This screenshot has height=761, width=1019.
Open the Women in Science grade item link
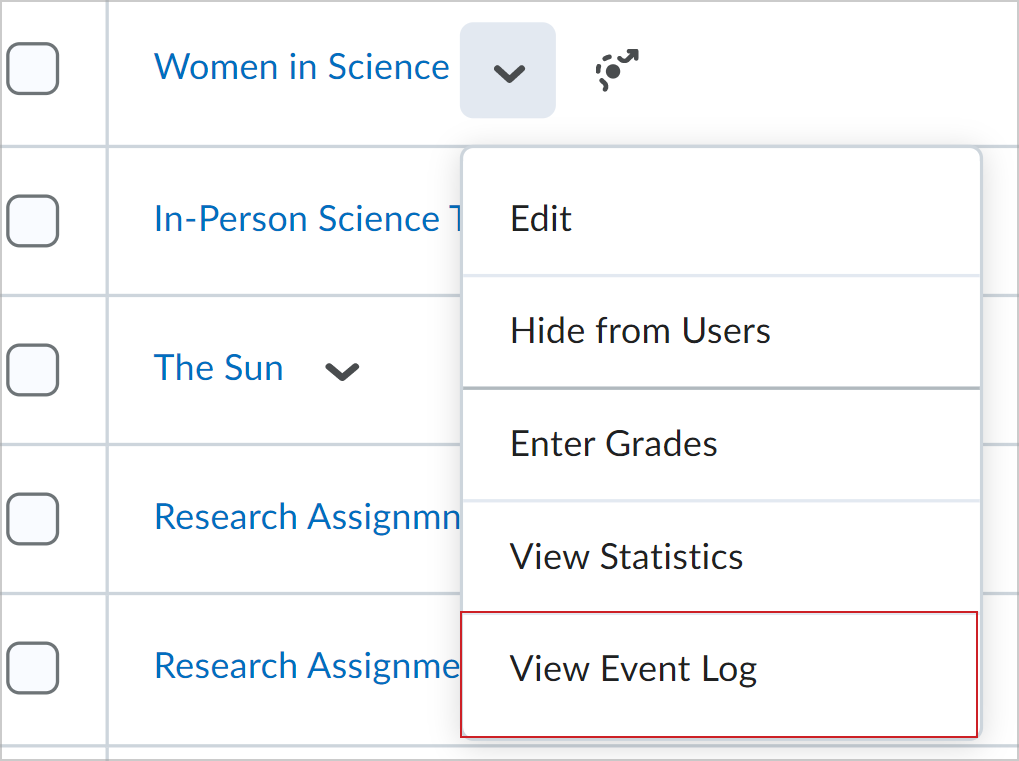301,66
